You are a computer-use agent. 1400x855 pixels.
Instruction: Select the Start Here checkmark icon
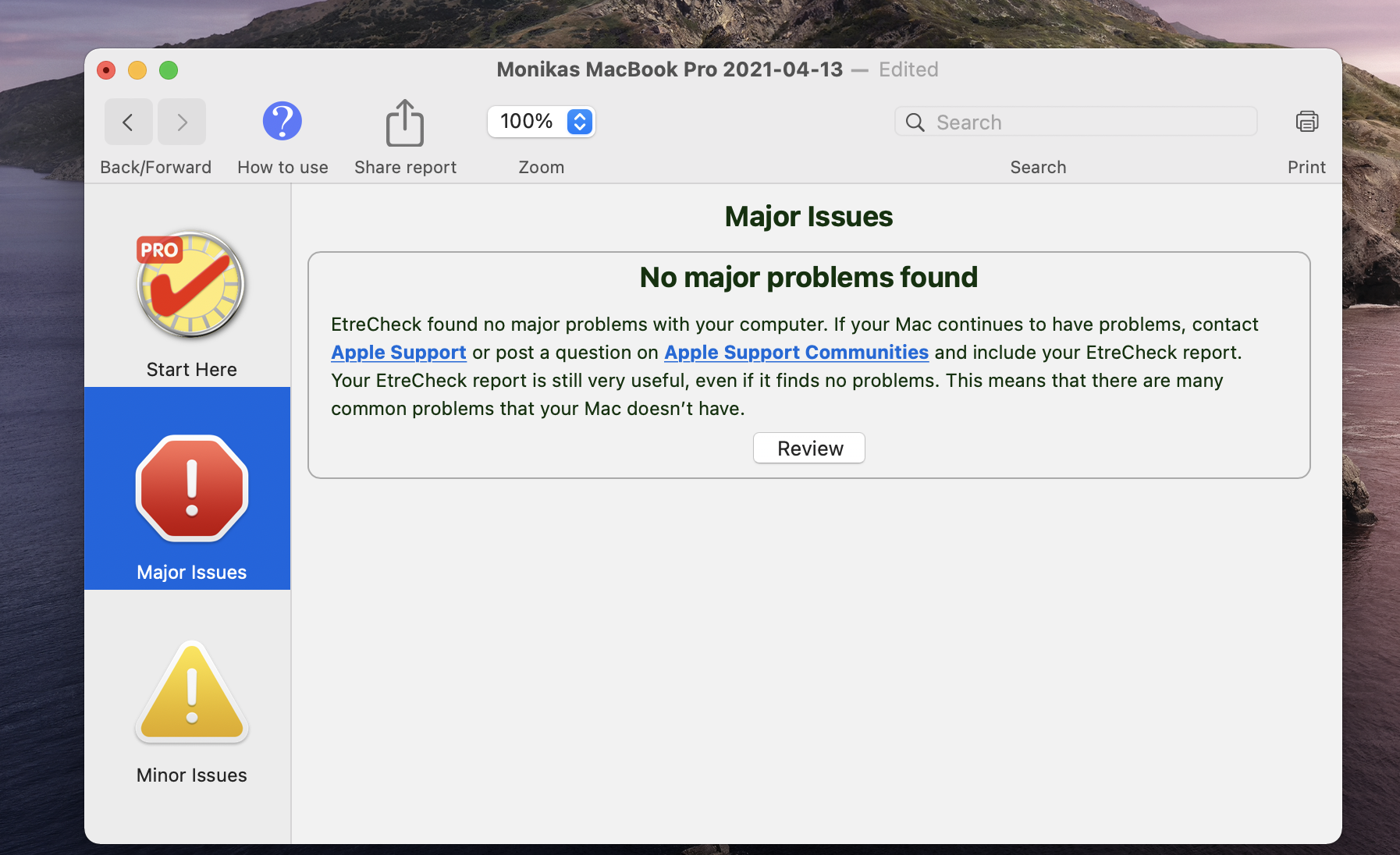(x=191, y=285)
